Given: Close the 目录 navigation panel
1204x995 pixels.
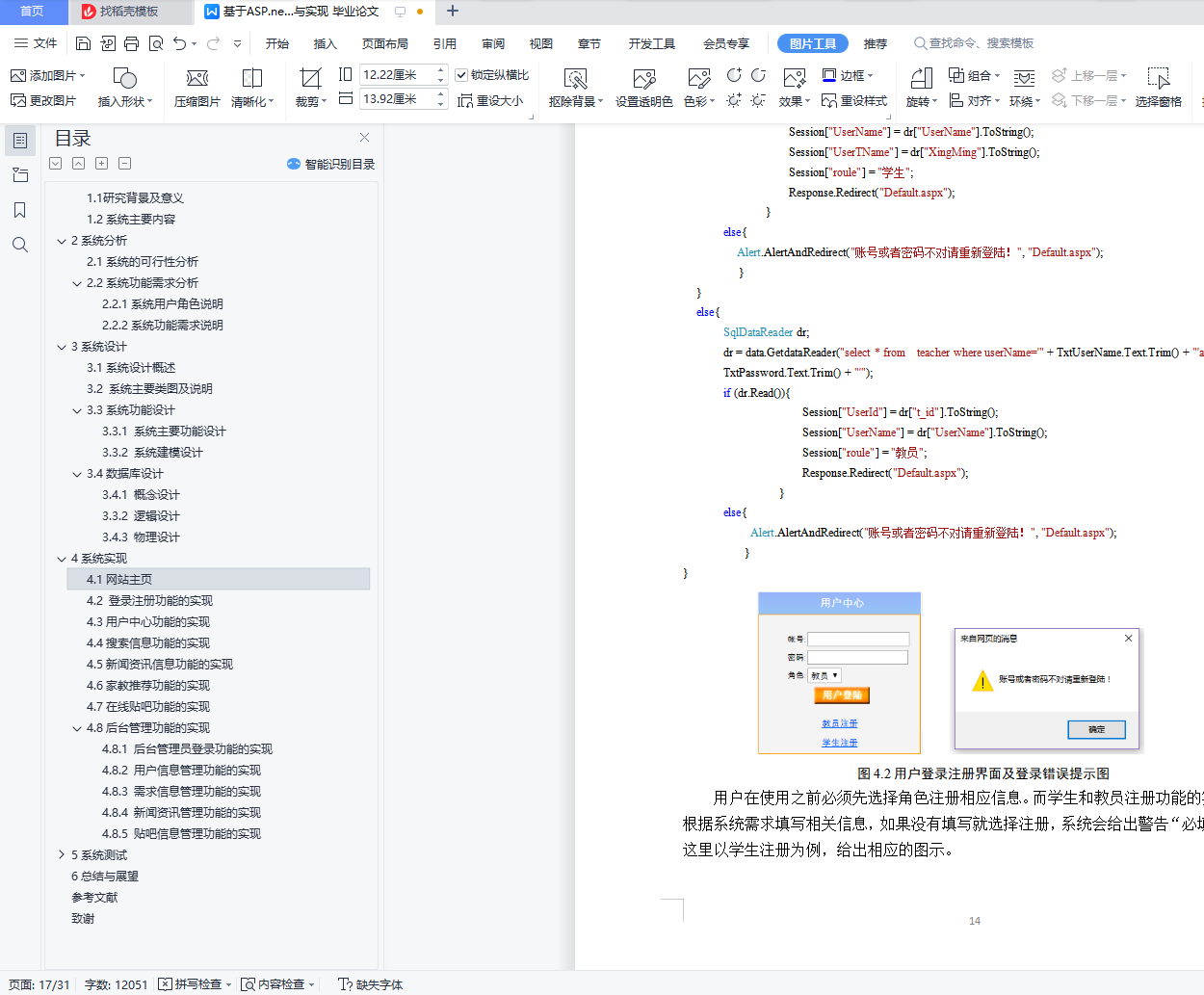Looking at the screenshot, I should click(364, 138).
